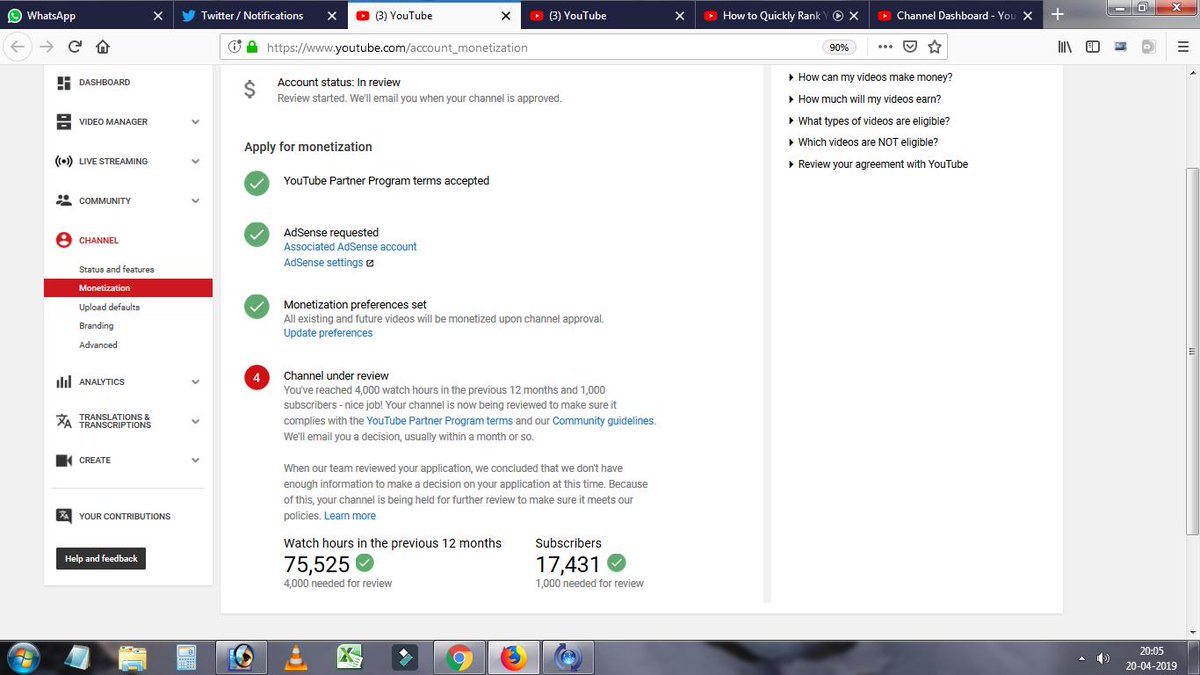Open the Firefox library icon
This screenshot has width=1200, height=675.
coord(1065,47)
